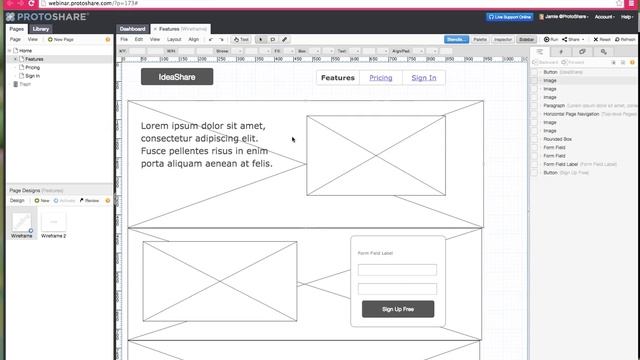The width and height of the screenshot is (640, 360).
Task: Click the Trash bin icon in page tree
Action: [16, 84]
